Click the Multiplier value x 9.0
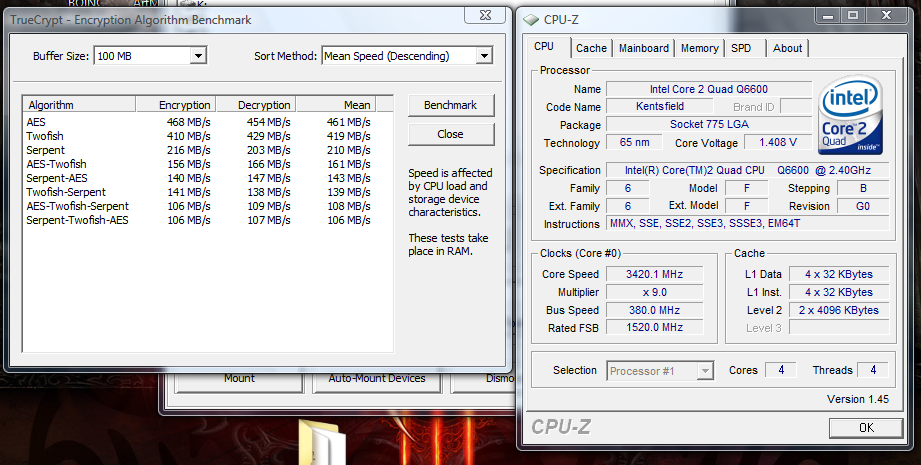Screen dimensions: 921x465 pos(654,292)
